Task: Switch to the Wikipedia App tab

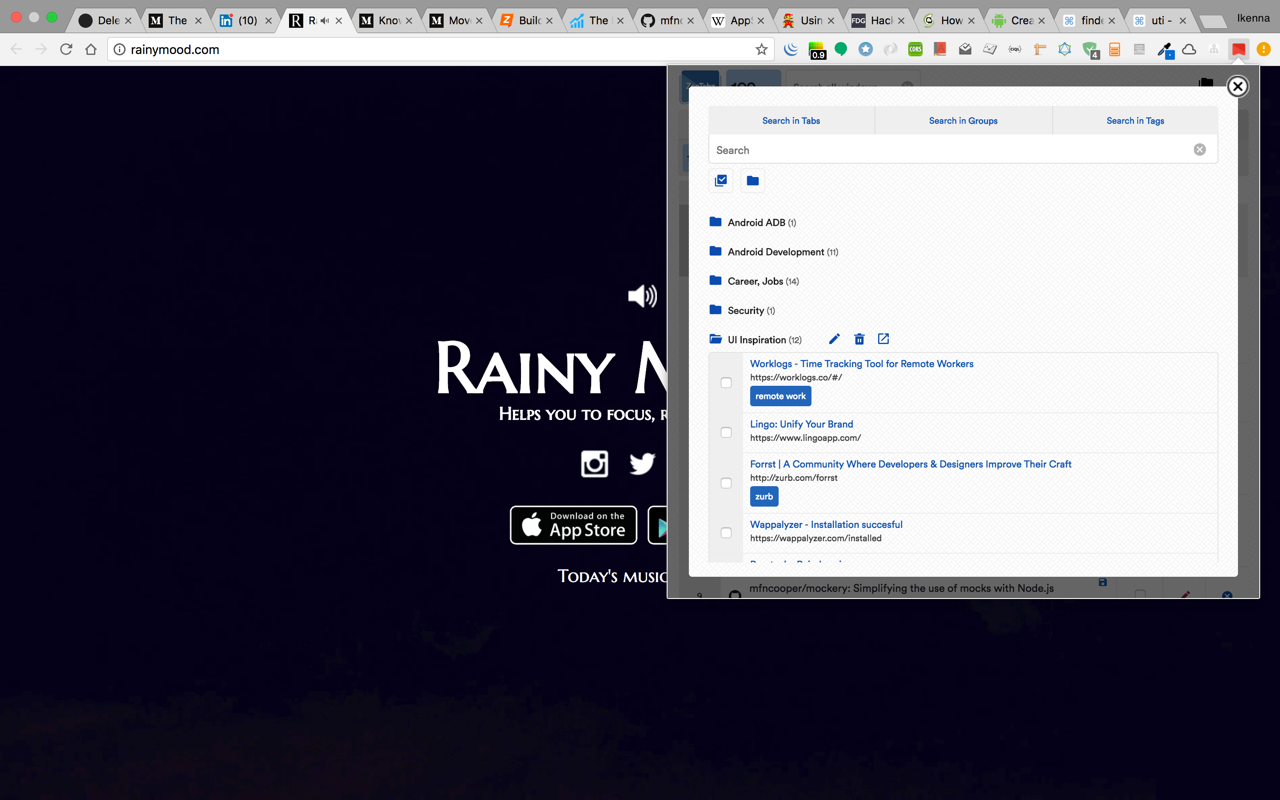Action: 735,20
